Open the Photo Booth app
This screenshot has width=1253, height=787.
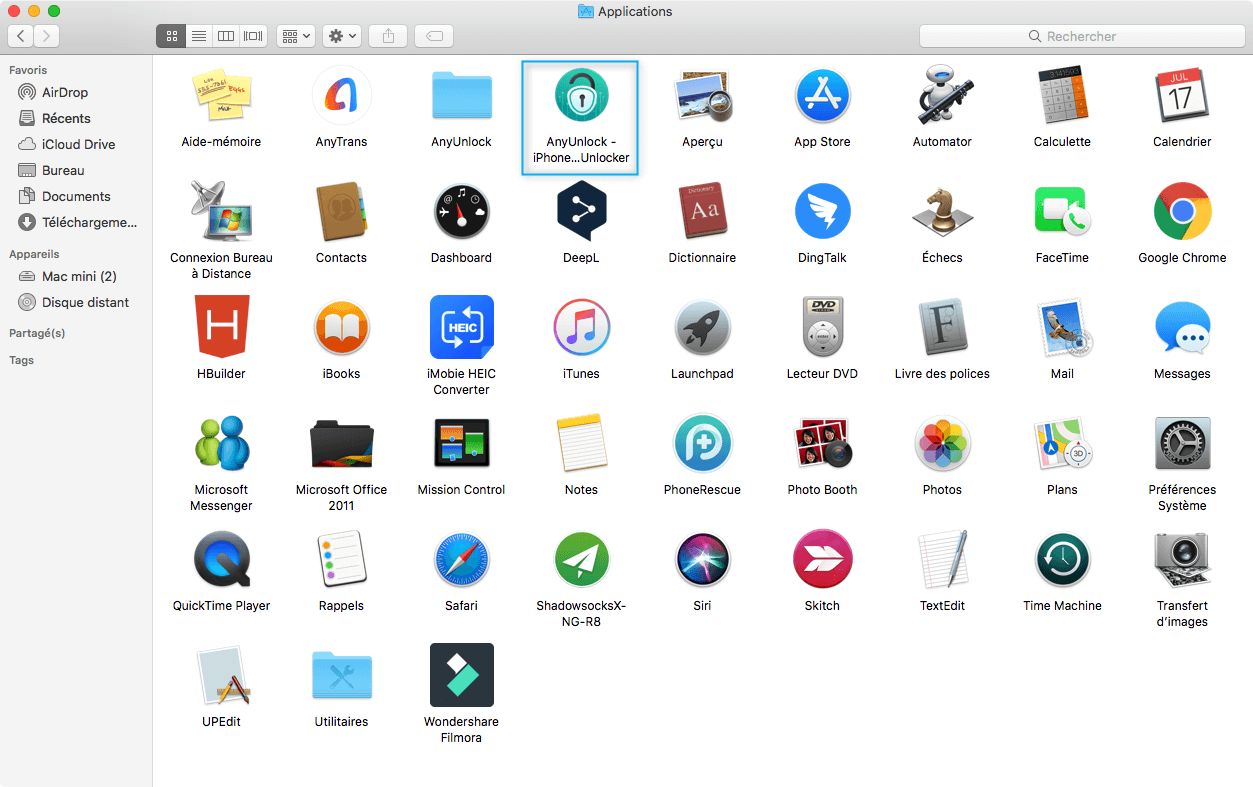pyautogui.click(x=822, y=443)
